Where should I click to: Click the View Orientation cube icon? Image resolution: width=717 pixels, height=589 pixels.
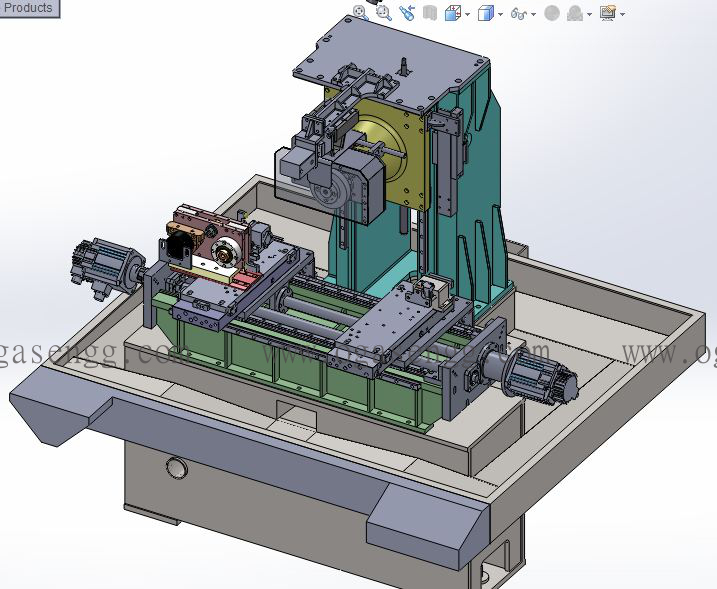click(x=451, y=13)
